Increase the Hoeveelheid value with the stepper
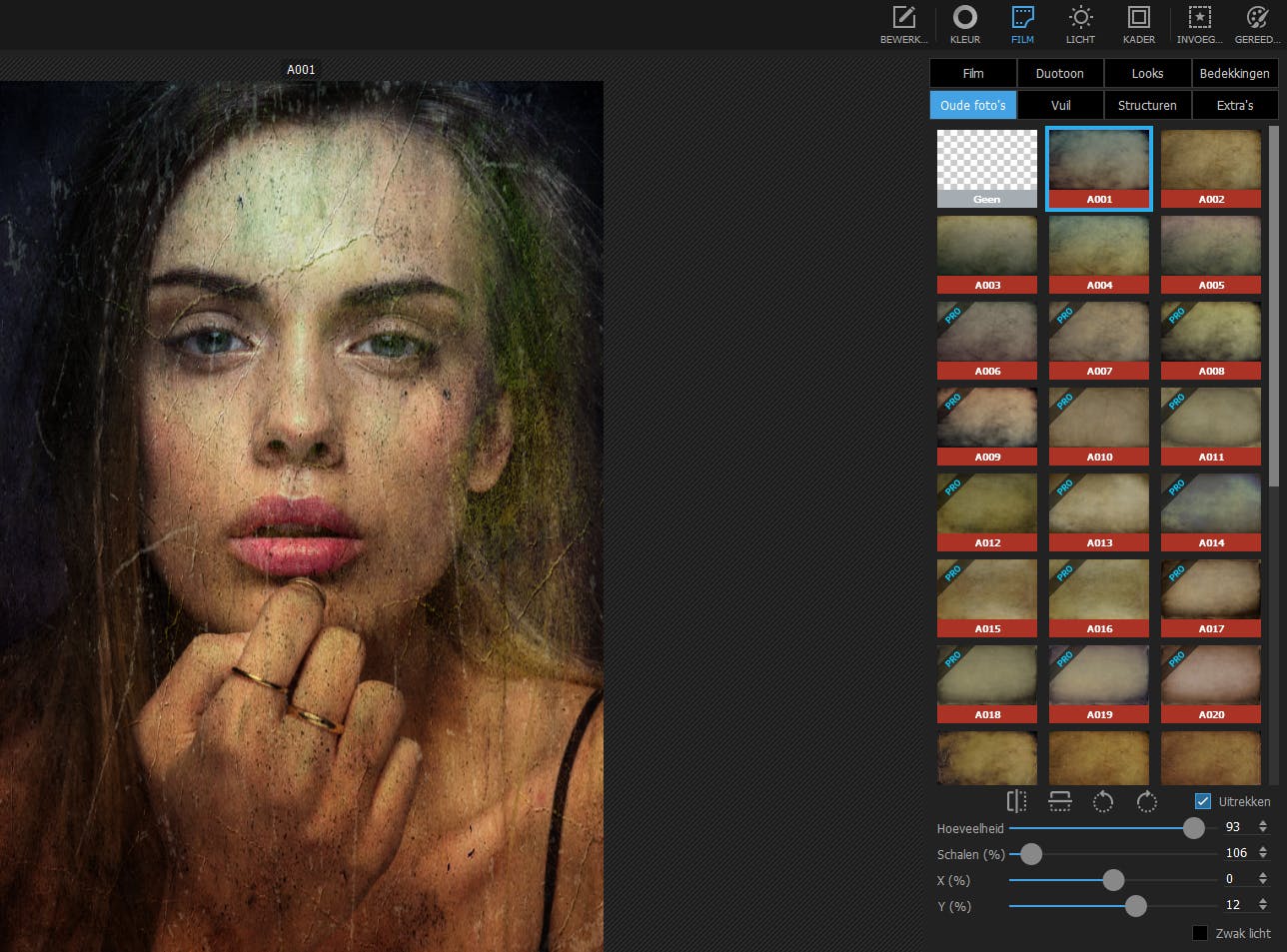Screen dimensions: 1287x952 pos(1263,823)
